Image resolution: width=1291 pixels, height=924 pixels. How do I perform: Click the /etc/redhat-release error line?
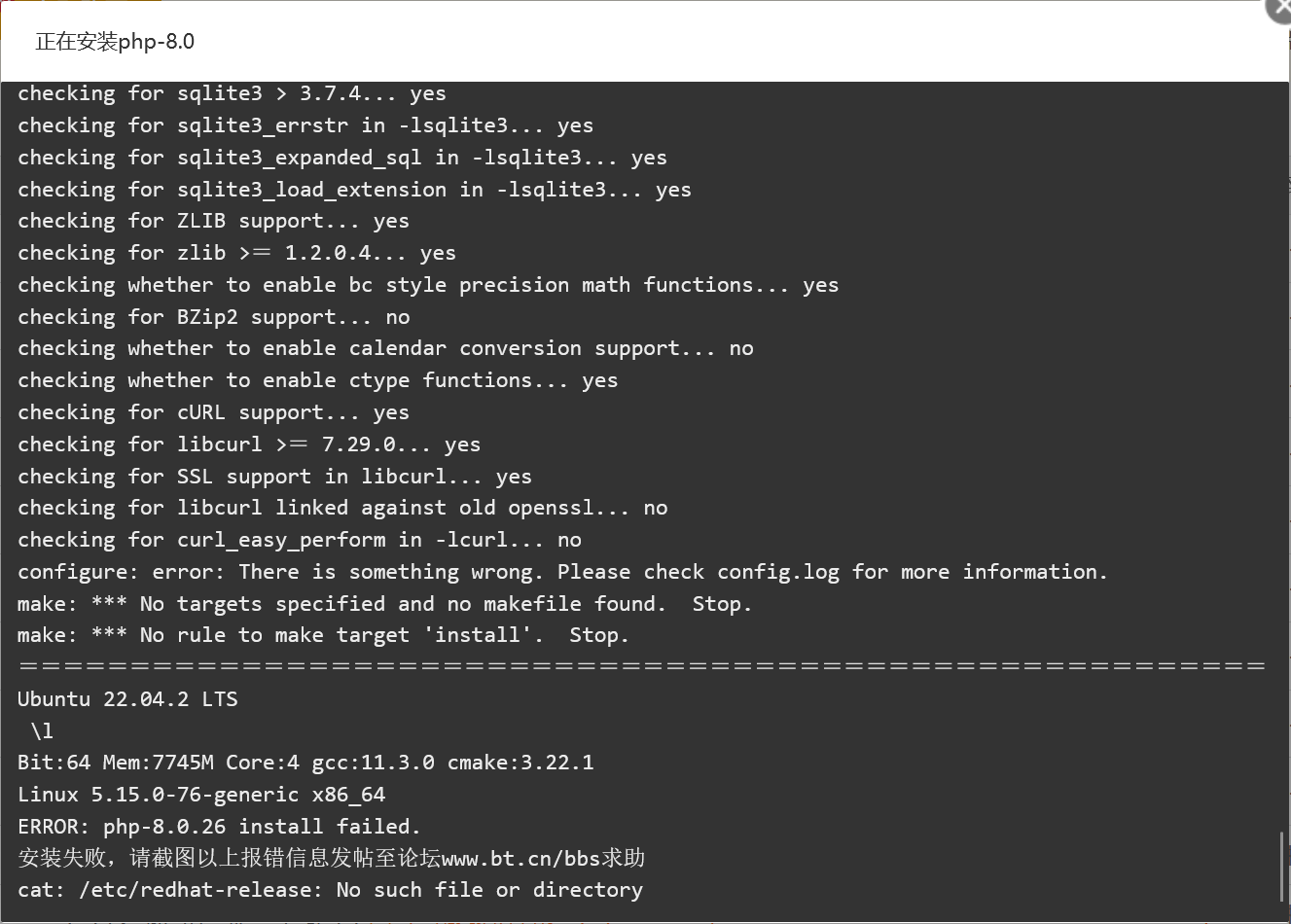click(x=330, y=890)
